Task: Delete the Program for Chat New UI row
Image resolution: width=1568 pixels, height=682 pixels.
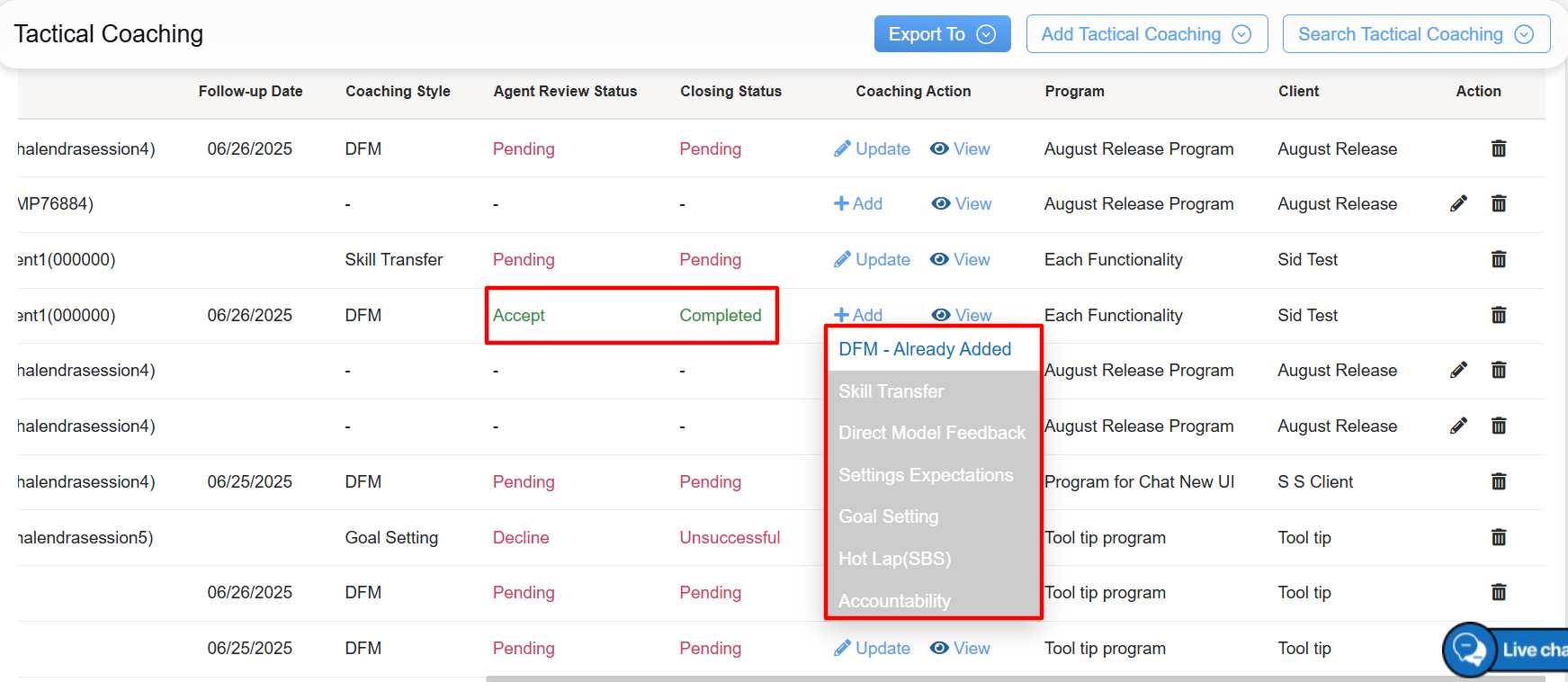Action: 1498,481
